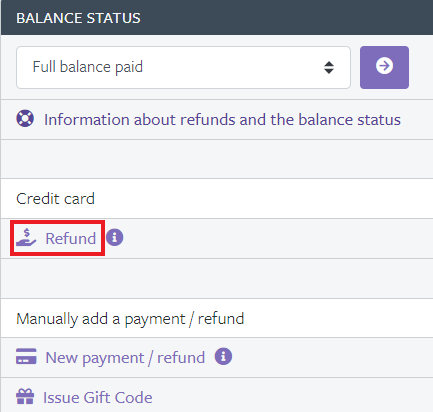Select the Refund link text

coord(71,238)
